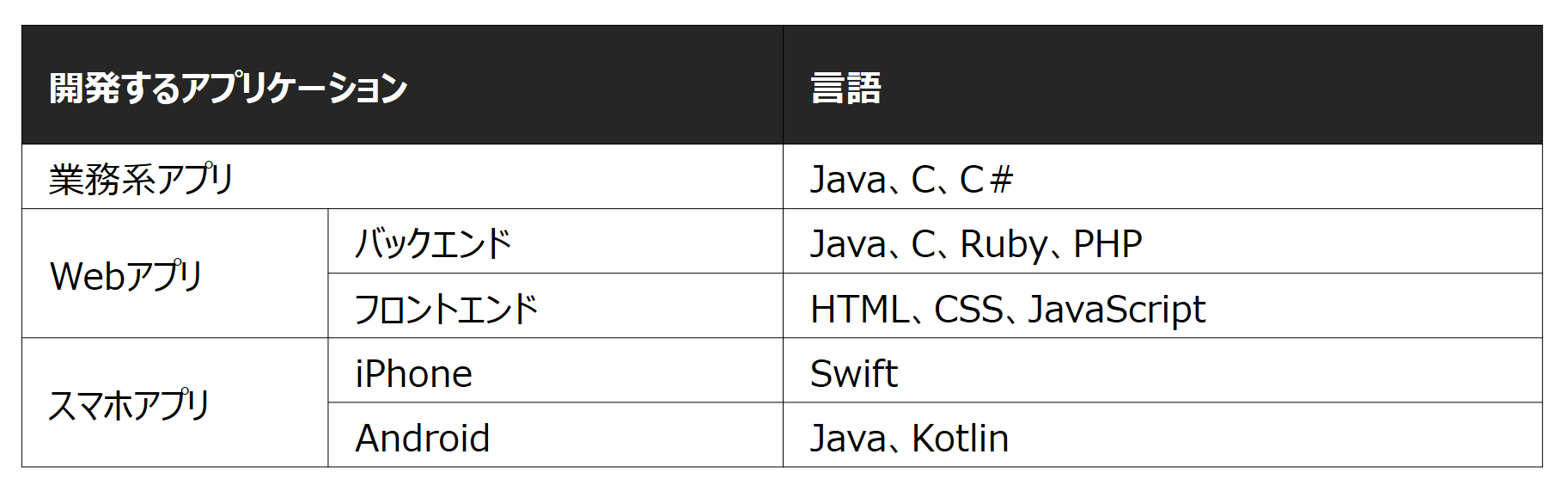Viewport: 1568px width, 485px height.
Task: Click the word Ruby in backend row
Action: [x=1004, y=246]
